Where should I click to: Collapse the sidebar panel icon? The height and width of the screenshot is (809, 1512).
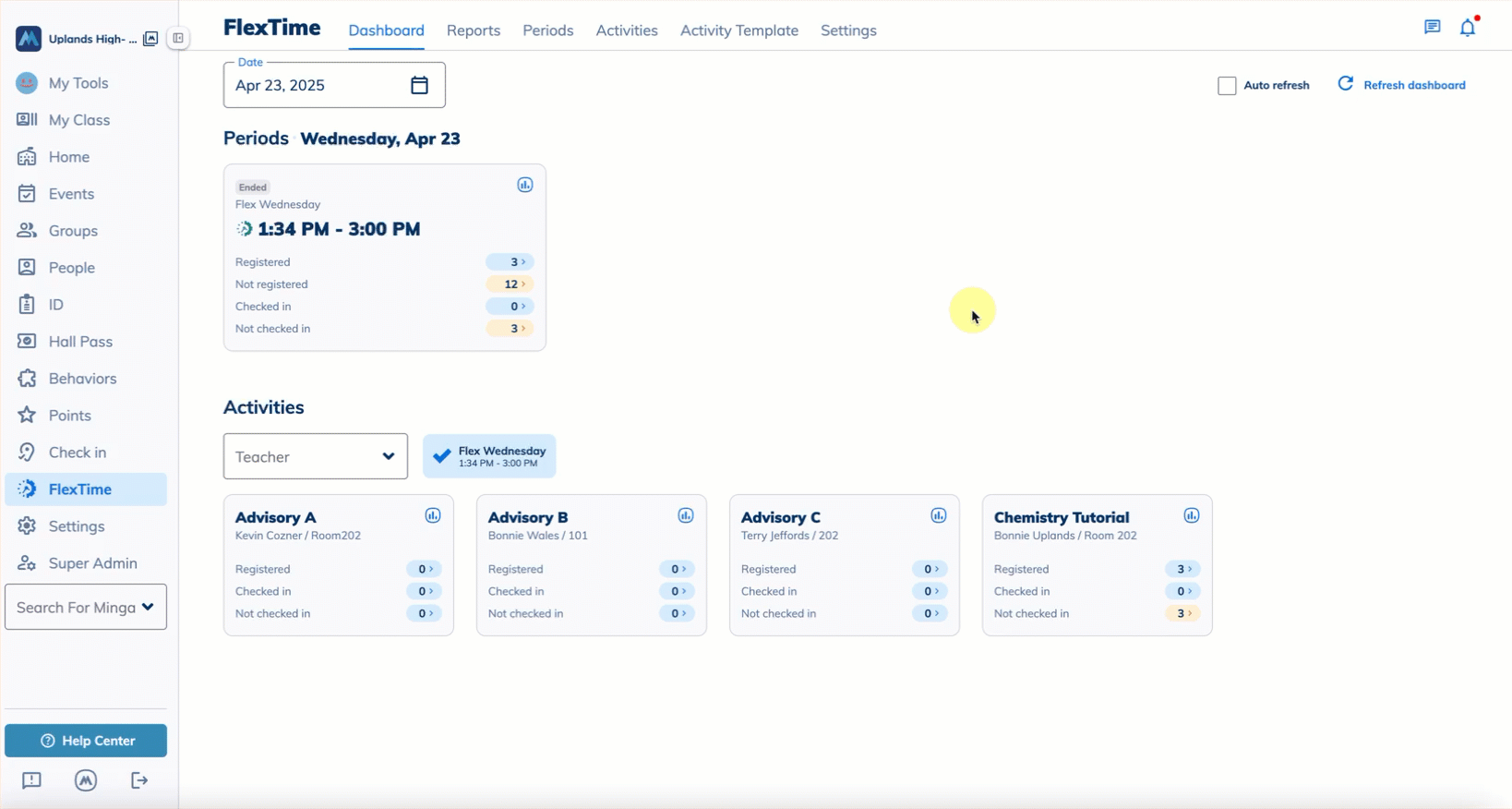point(178,39)
